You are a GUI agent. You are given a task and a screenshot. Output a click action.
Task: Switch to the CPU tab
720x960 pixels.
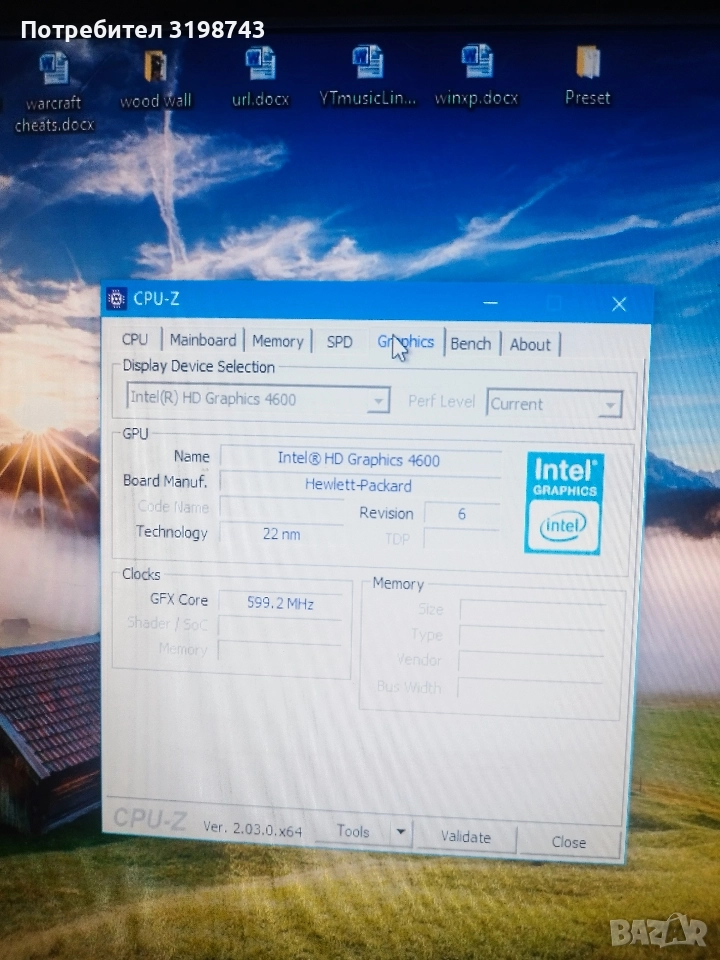[135, 340]
